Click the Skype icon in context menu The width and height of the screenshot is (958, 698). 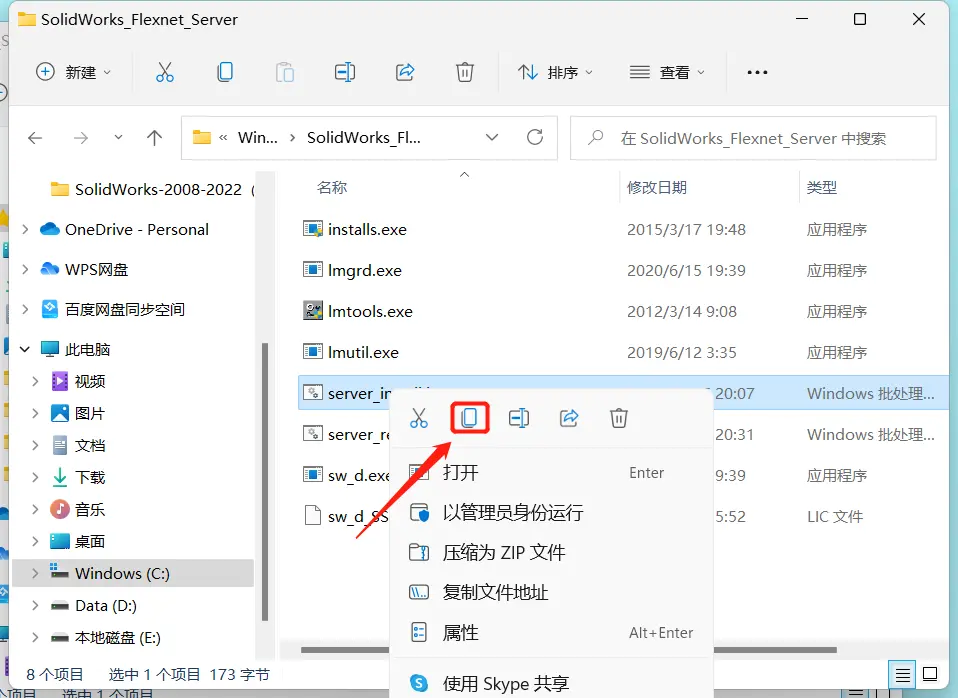[x=419, y=683]
